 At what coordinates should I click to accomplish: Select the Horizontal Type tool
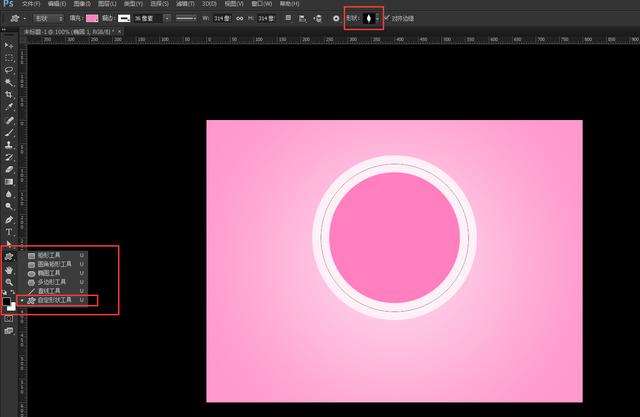9,232
